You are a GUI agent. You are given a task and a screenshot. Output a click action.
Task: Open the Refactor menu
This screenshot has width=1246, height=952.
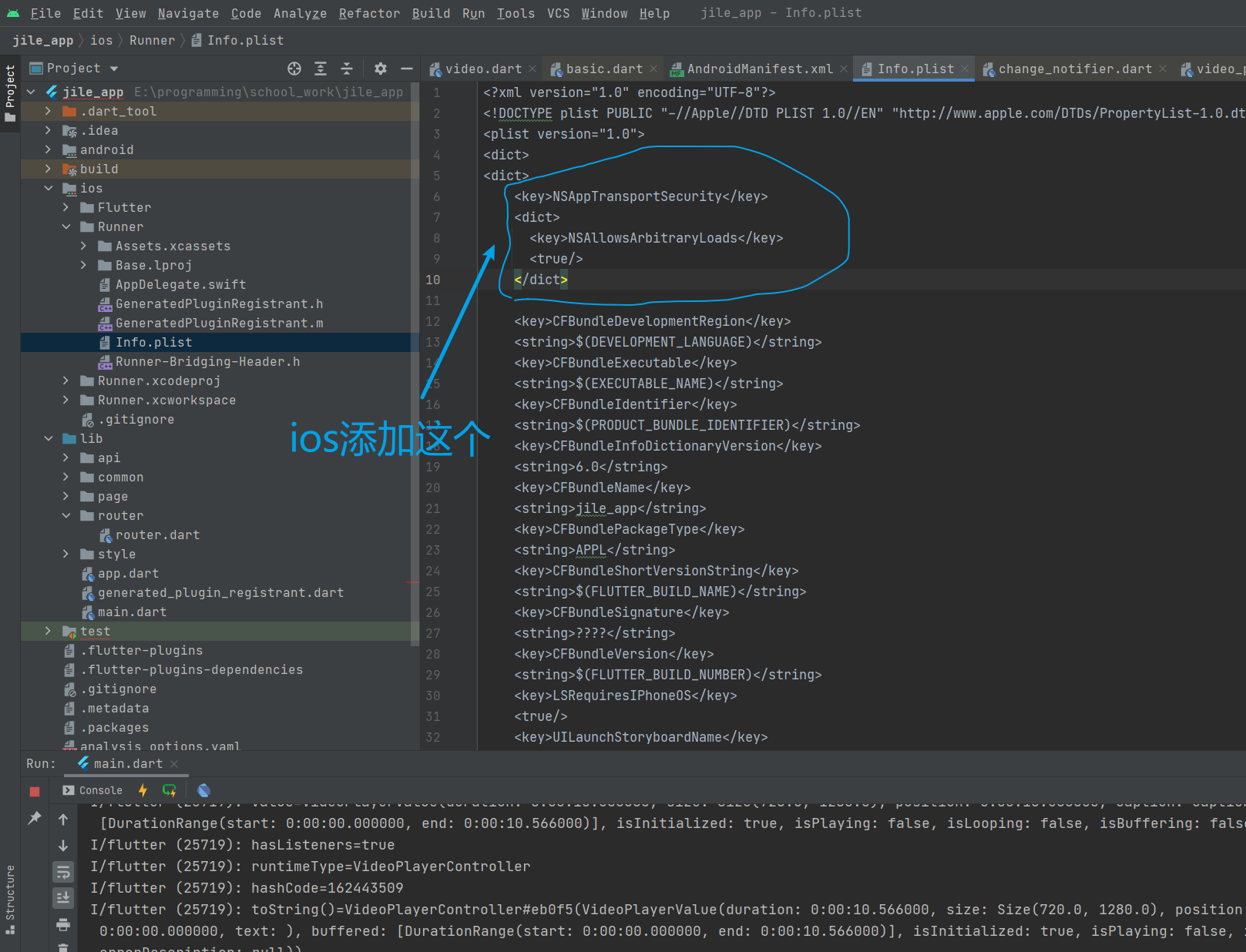pos(369,13)
